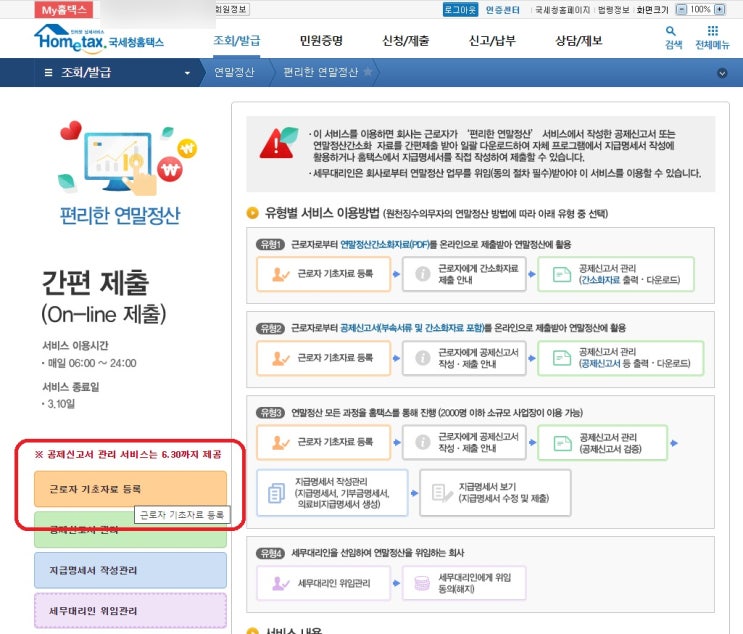Click the My홈택스 button

63,10
